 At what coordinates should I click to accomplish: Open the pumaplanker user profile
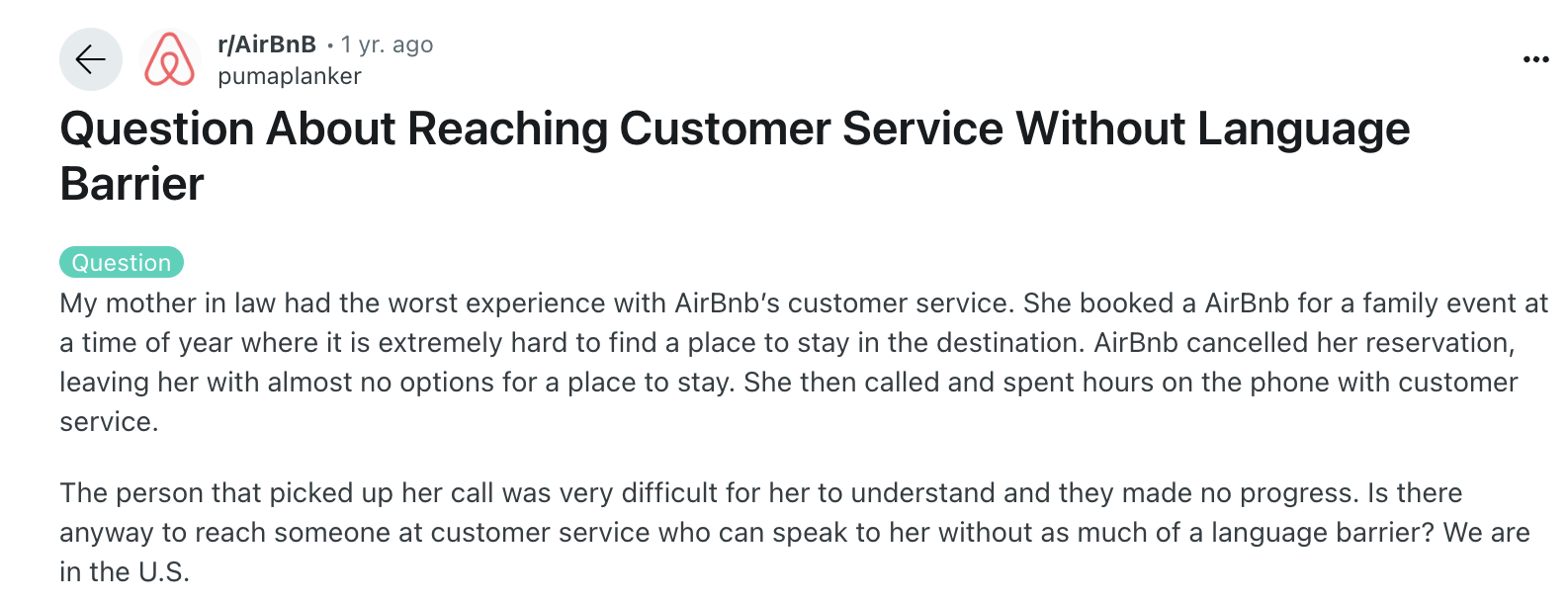click(290, 76)
